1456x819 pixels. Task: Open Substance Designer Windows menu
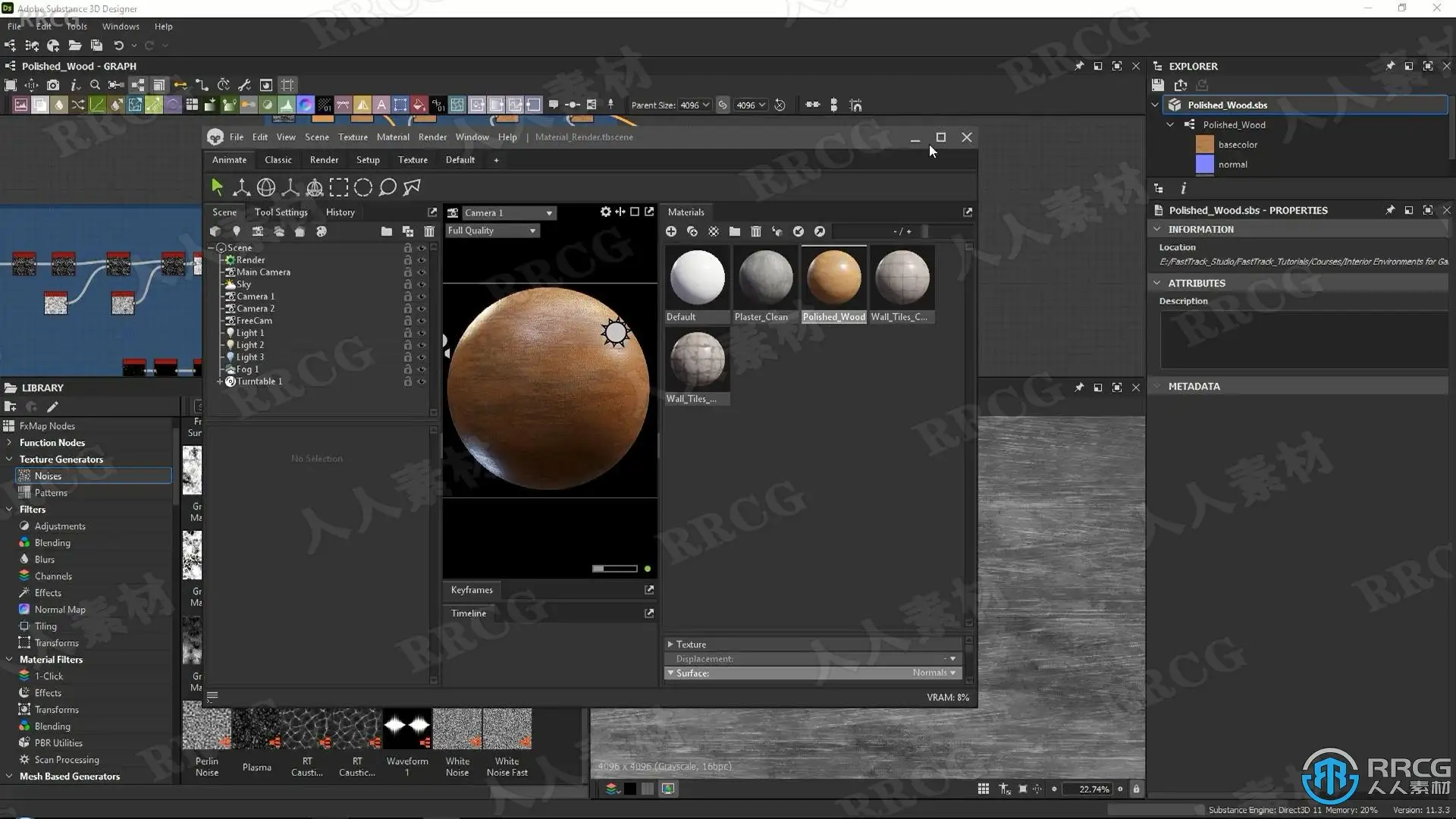(x=121, y=27)
